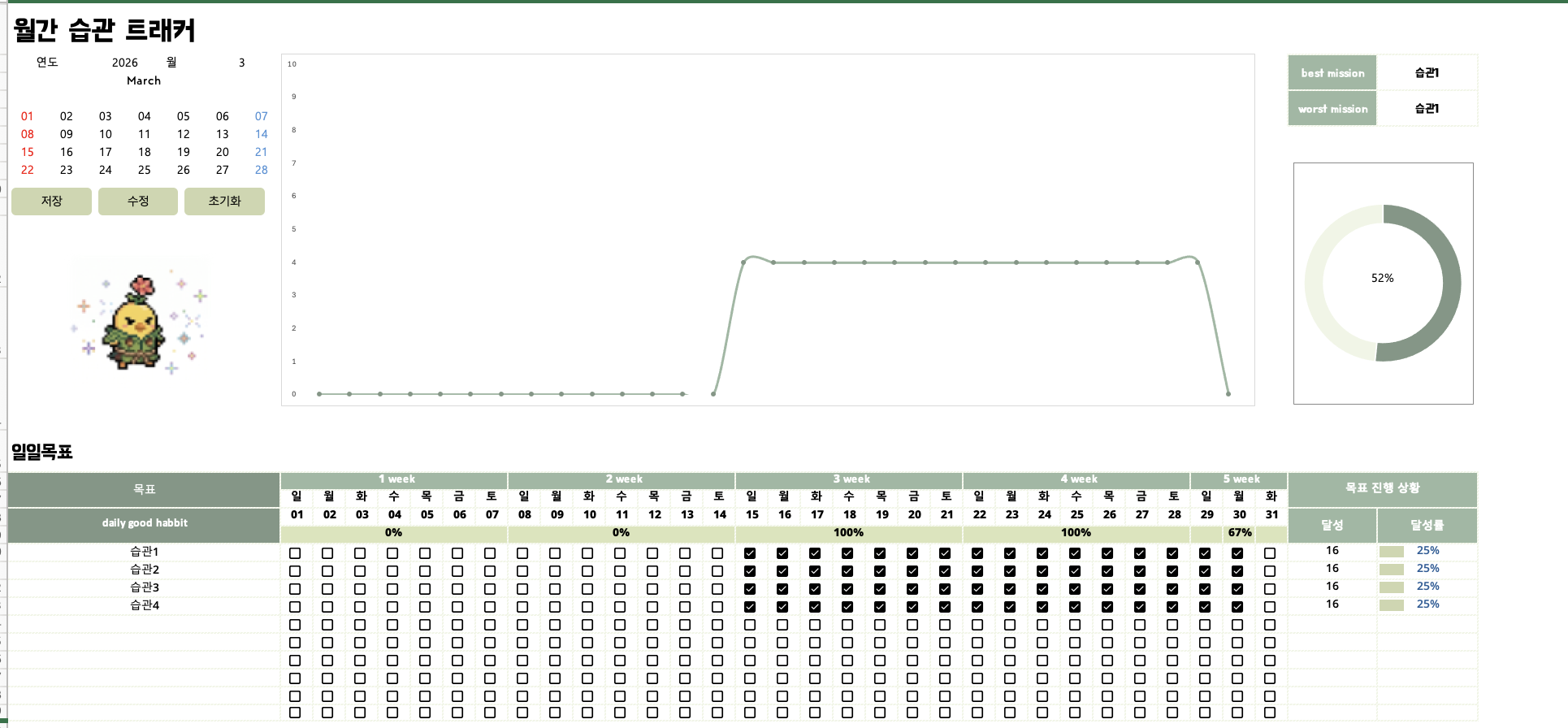Select date 15 in the mini calendar
The image size is (1568, 728).
28,152
